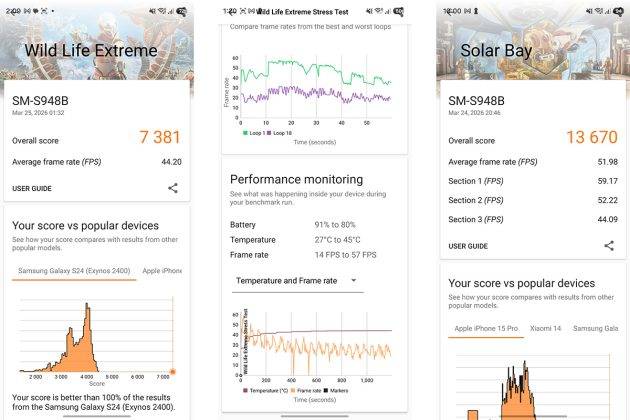Tap SM-S948B device name on Wild Life card

point(40,101)
